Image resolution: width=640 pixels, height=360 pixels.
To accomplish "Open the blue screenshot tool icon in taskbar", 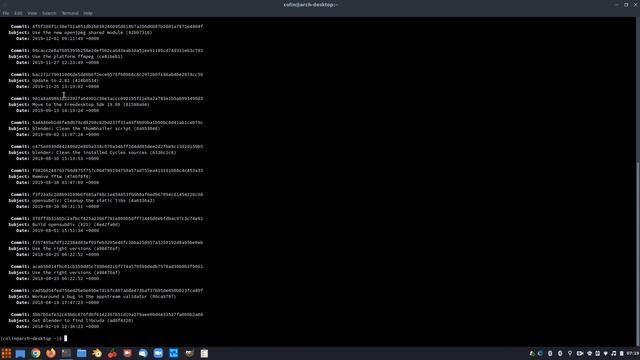I will [x=173, y=353].
